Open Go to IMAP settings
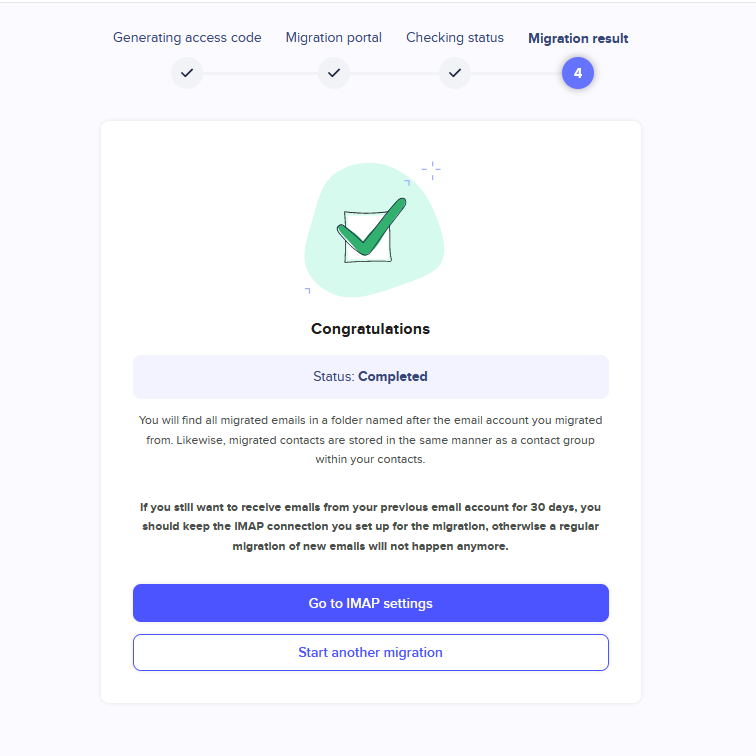756x756 pixels. (370, 603)
